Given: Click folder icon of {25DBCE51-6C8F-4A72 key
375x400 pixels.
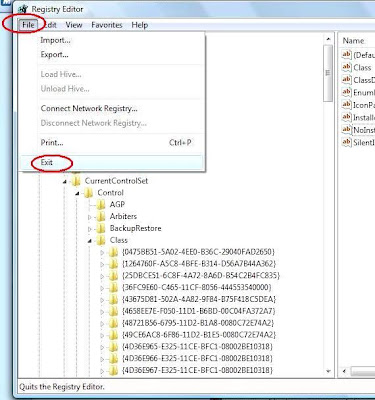Looking at the screenshot, I should pos(113,276).
